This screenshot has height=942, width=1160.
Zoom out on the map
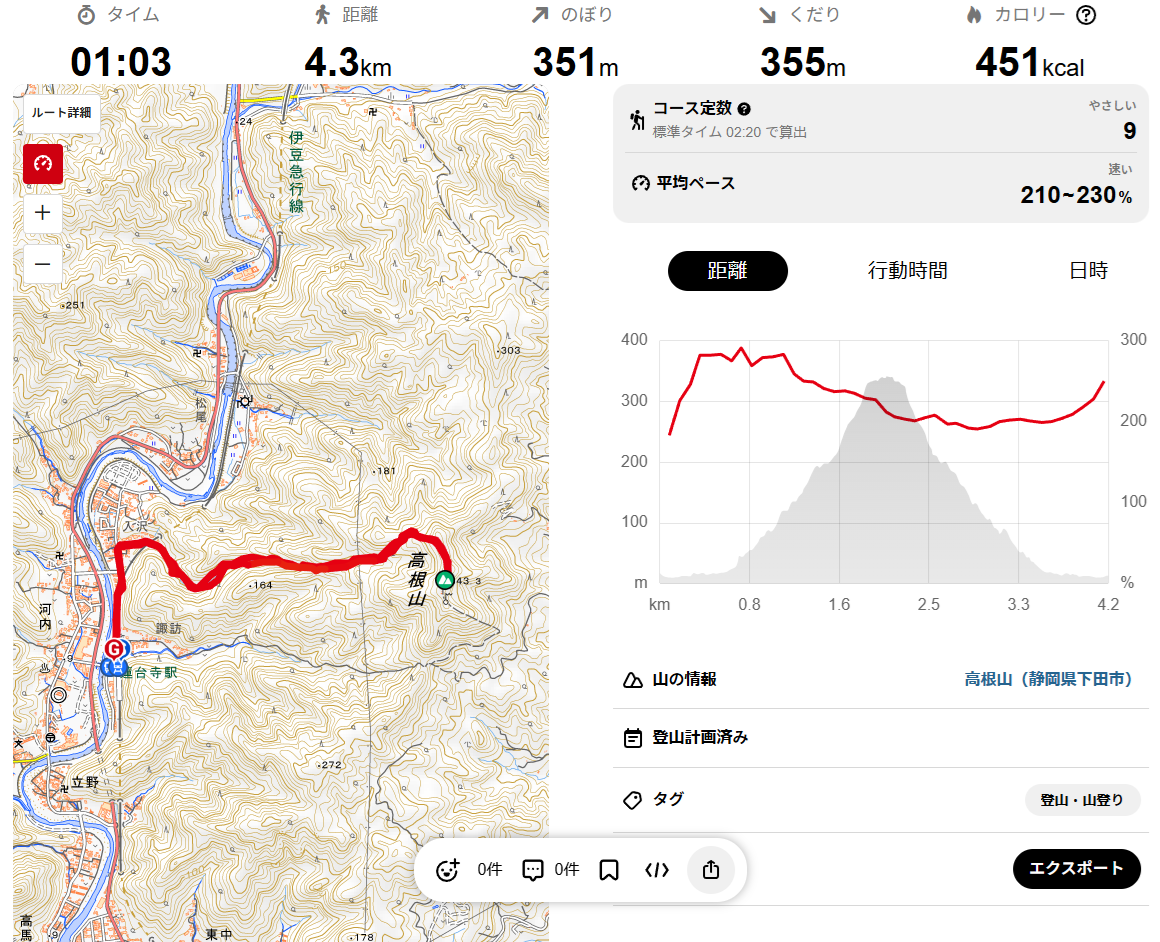tap(43, 264)
